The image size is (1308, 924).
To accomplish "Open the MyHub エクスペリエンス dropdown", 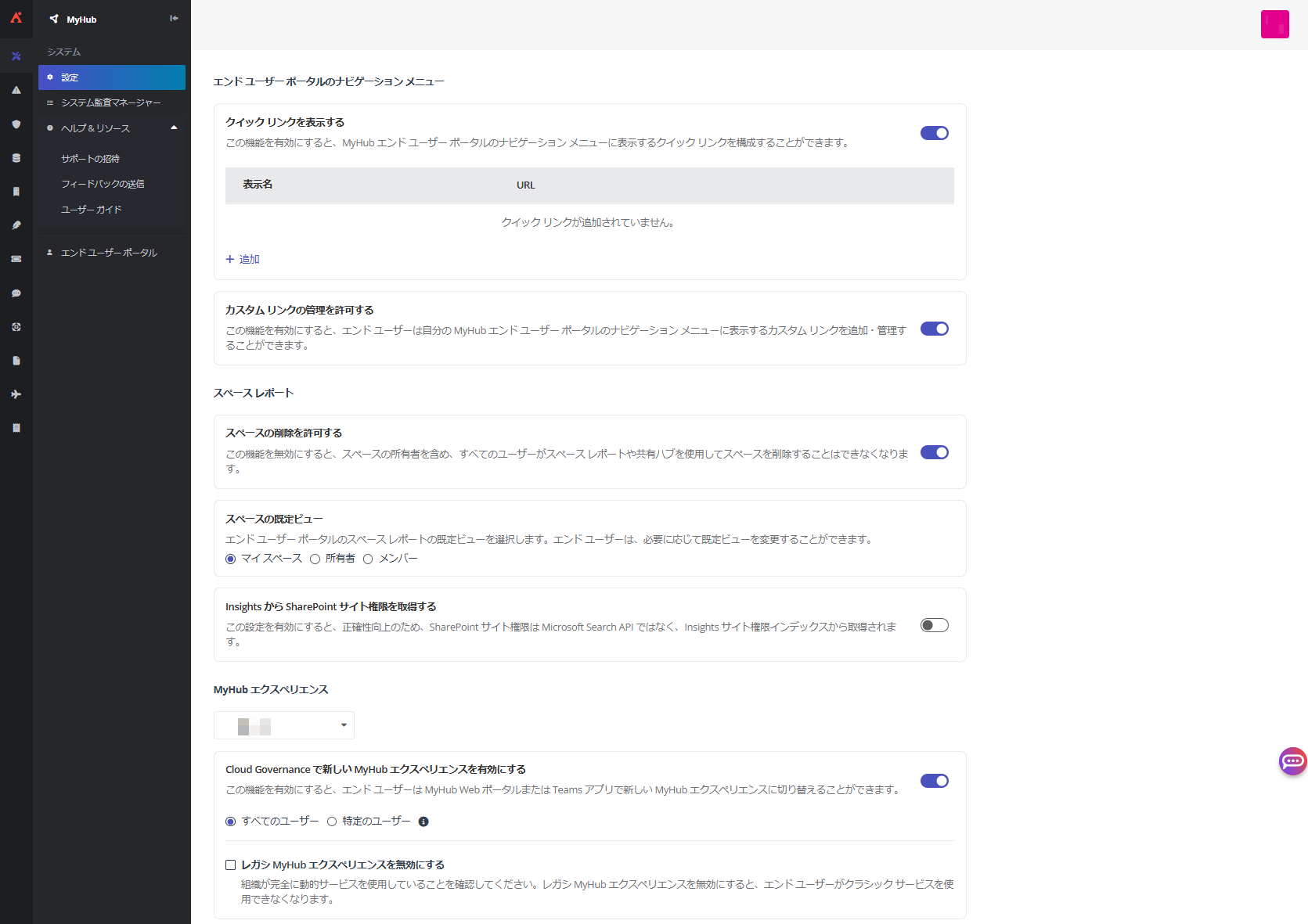I will point(284,725).
